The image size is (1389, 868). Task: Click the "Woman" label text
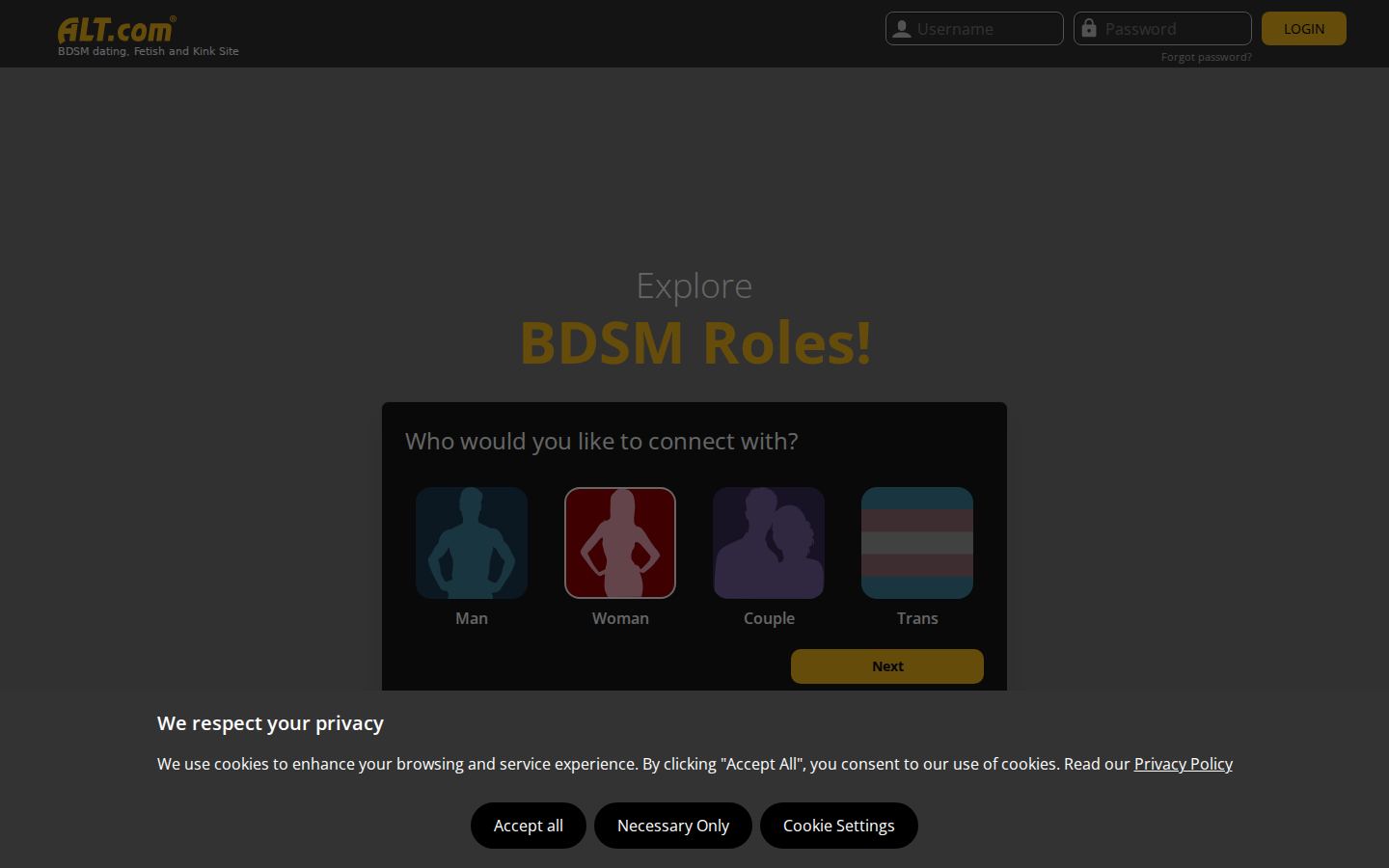pos(620,618)
